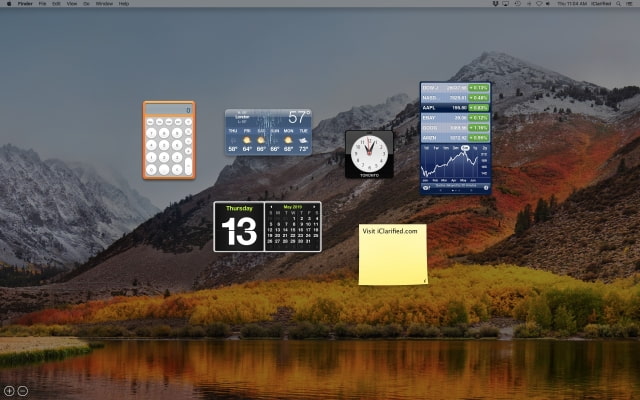Click the 57° temperature in Weather widget
The width and height of the screenshot is (640, 400).
click(x=298, y=117)
